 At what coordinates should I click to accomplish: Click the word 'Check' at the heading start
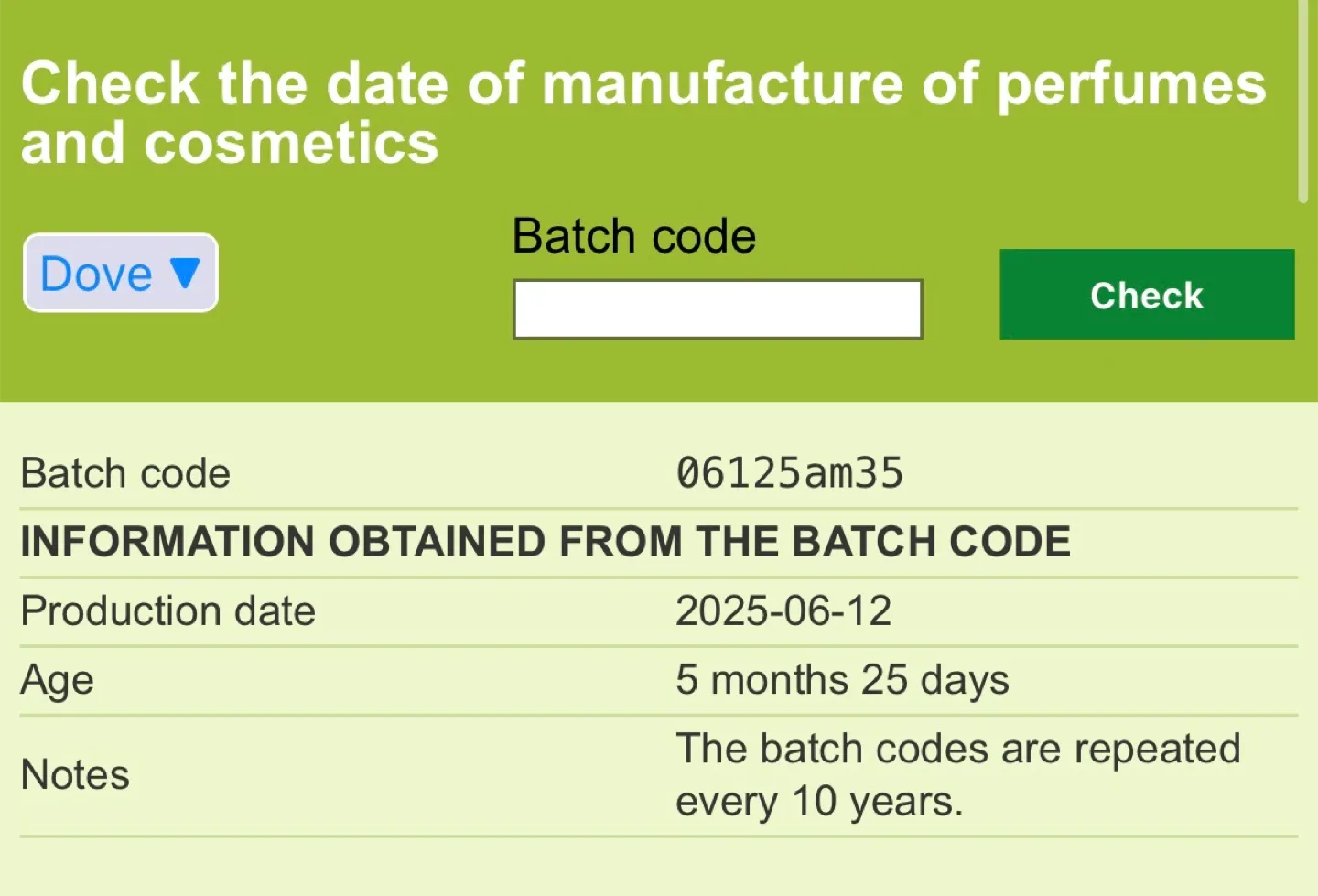pos(110,84)
